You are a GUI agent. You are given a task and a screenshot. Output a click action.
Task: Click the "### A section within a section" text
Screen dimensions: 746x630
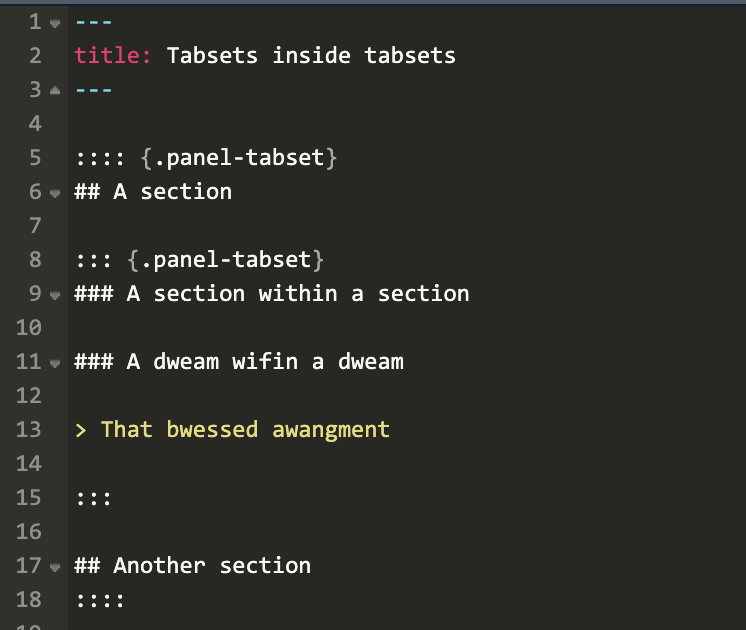click(296, 294)
